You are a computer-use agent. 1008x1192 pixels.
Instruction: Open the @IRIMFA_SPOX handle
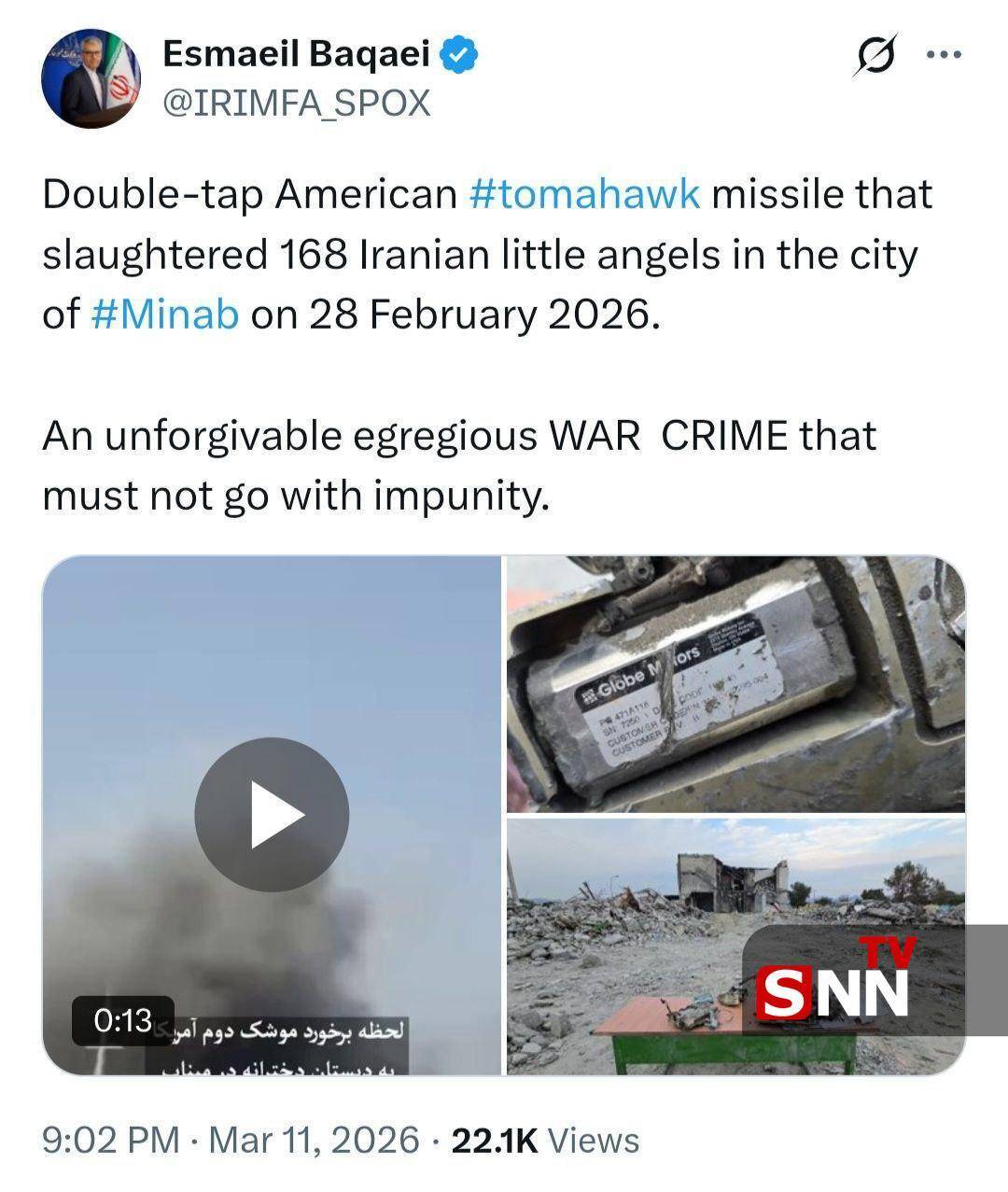[296, 103]
